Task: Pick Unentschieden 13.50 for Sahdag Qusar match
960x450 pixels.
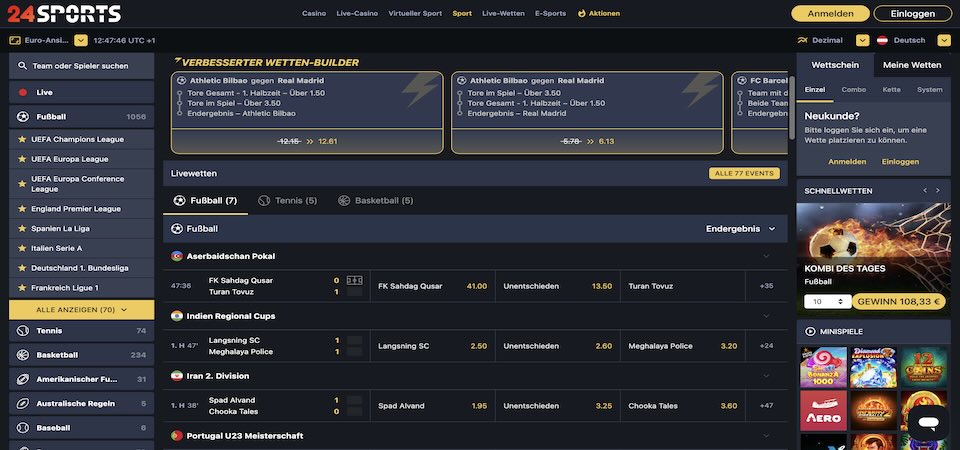Action: pyautogui.click(x=557, y=286)
